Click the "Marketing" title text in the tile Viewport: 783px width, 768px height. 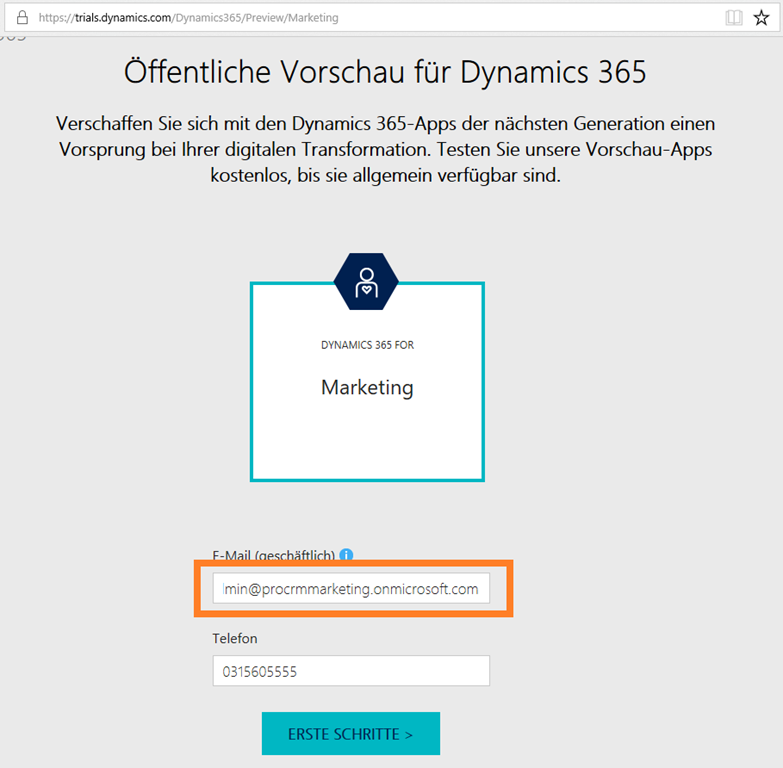click(367, 387)
